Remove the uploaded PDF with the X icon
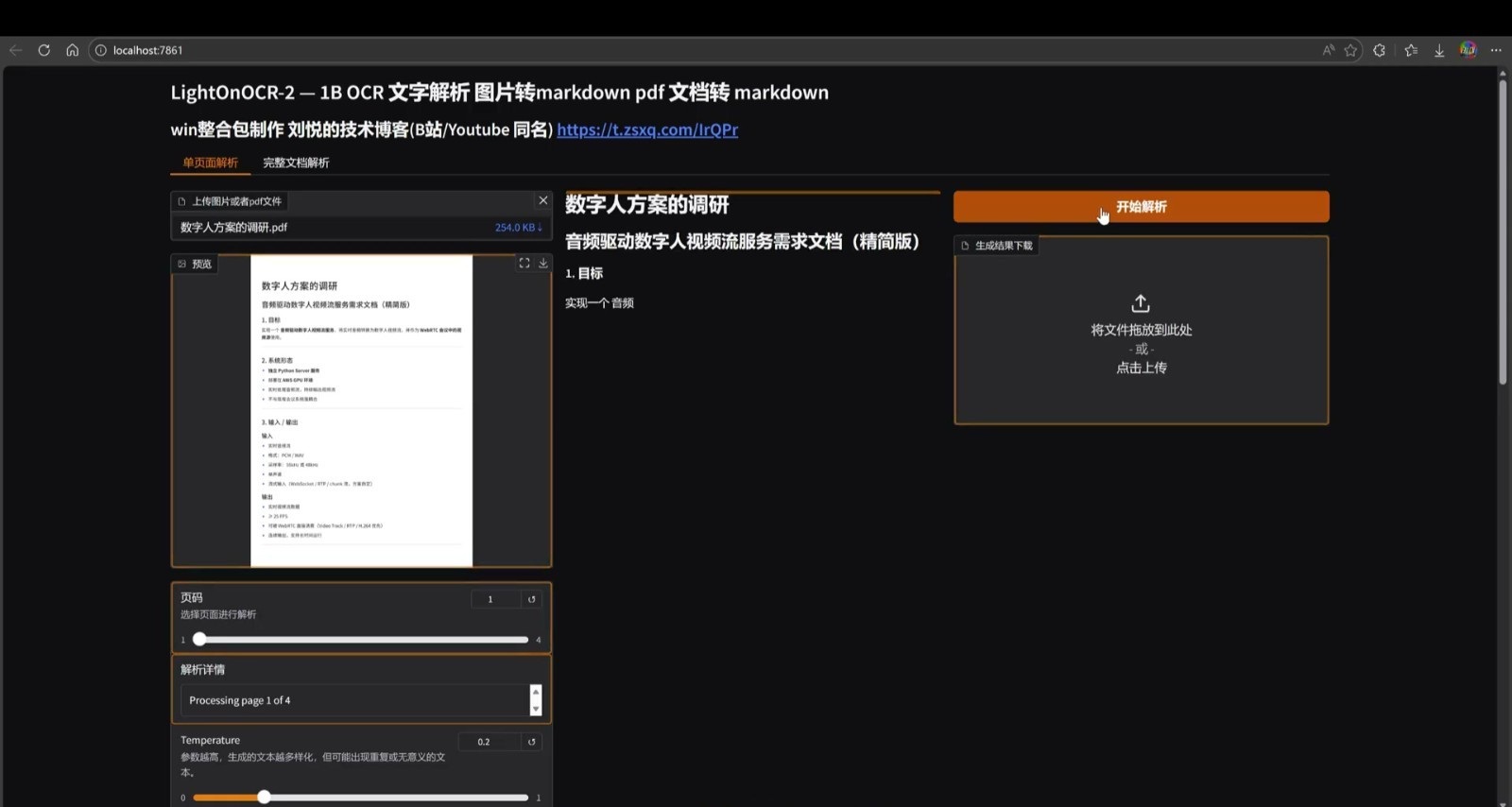Viewport: 1512px width, 807px height. [543, 200]
